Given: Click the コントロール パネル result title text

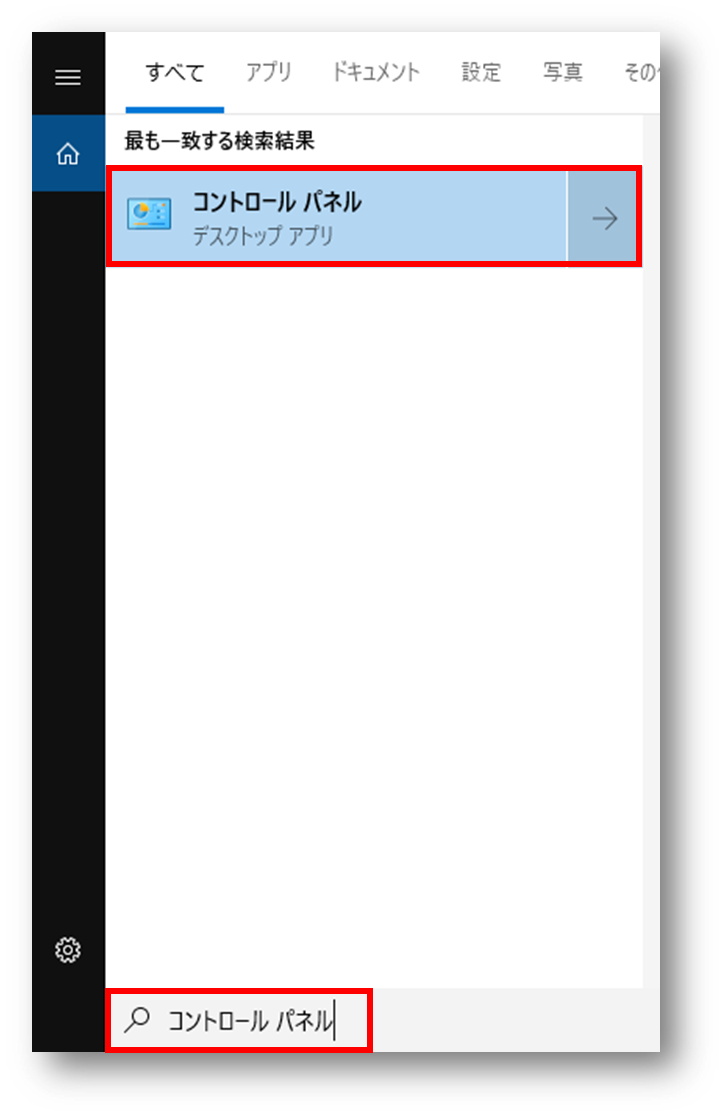Looking at the screenshot, I should pyautogui.click(x=277, y=202).
